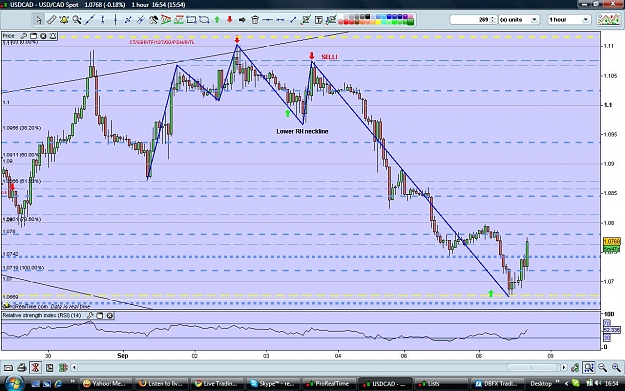The height and width of the screenshot is (391, 625).
Task: Click the red X icon in the bottom toolbar
Action: coord(35,367)
